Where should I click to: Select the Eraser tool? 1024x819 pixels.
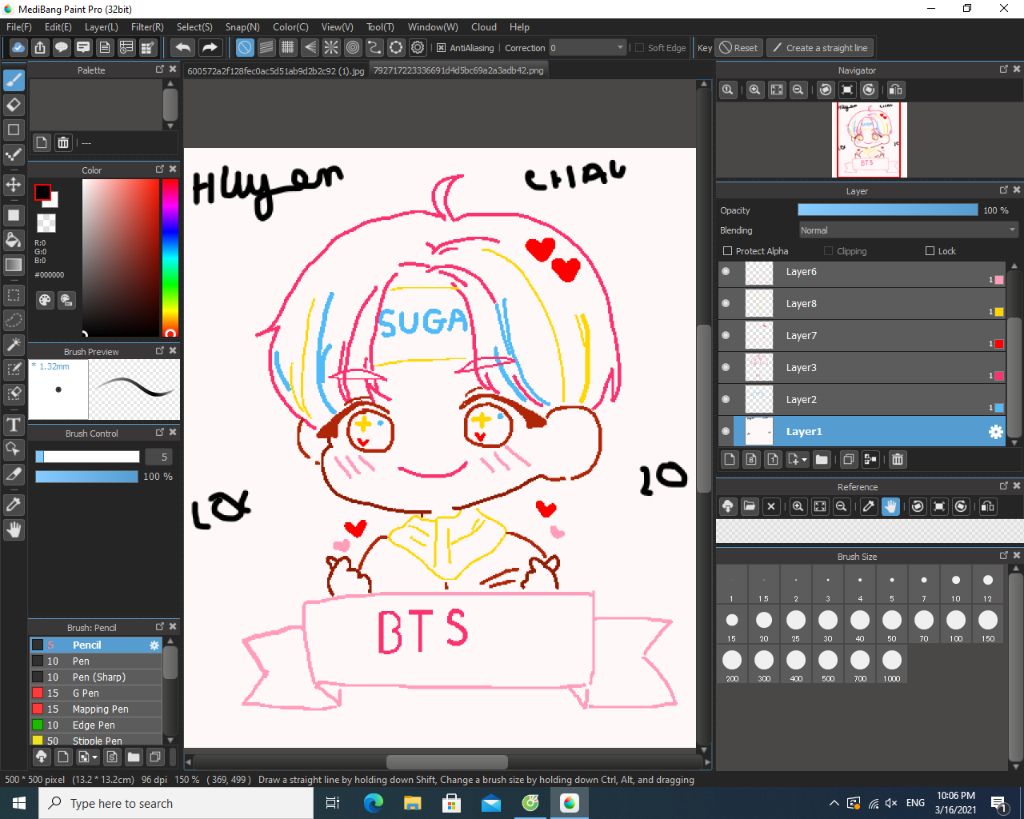[14, 104]
